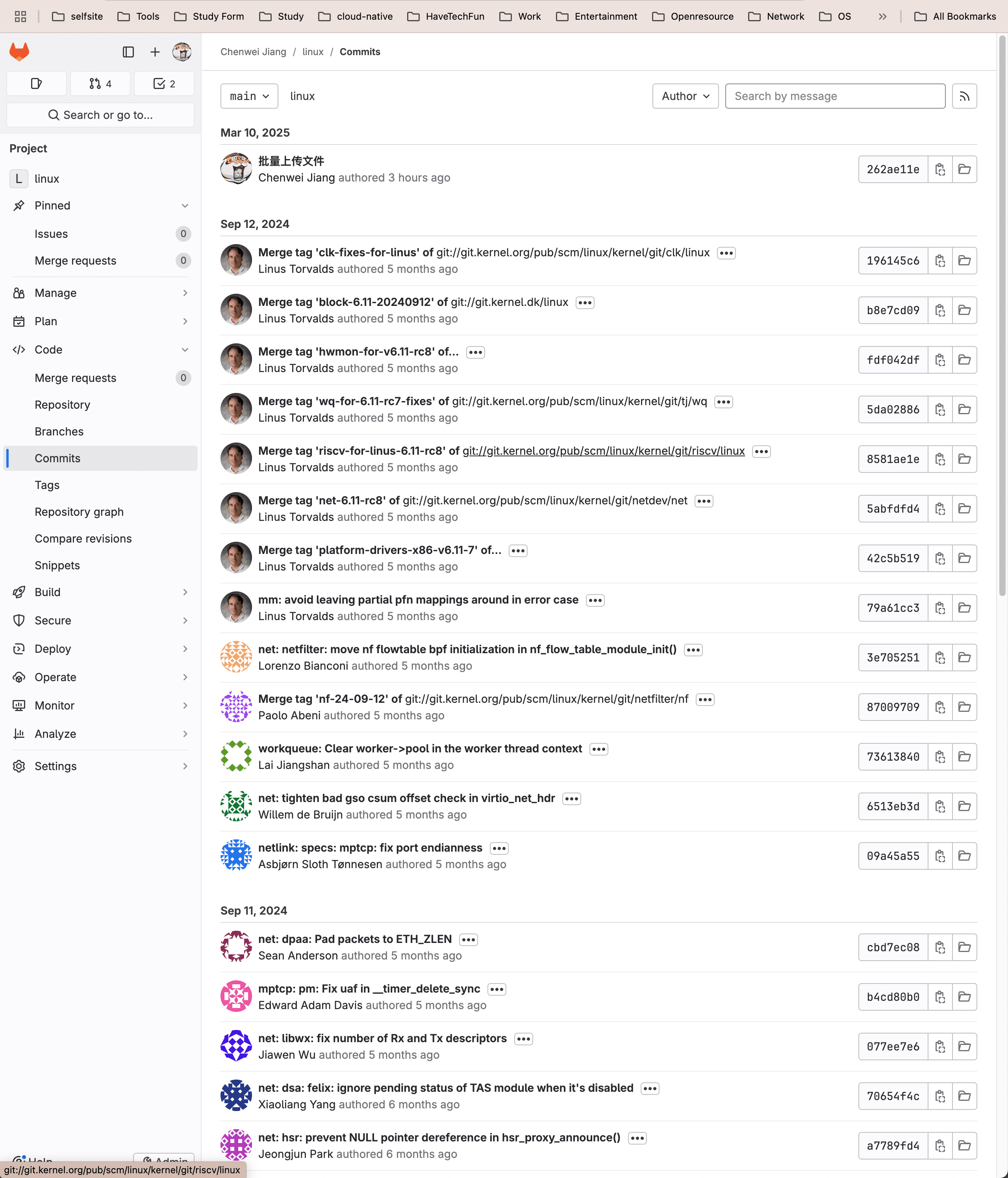Copy commit SHA 5da02886
1008x1178 pixels.
[x=940, y=409]
